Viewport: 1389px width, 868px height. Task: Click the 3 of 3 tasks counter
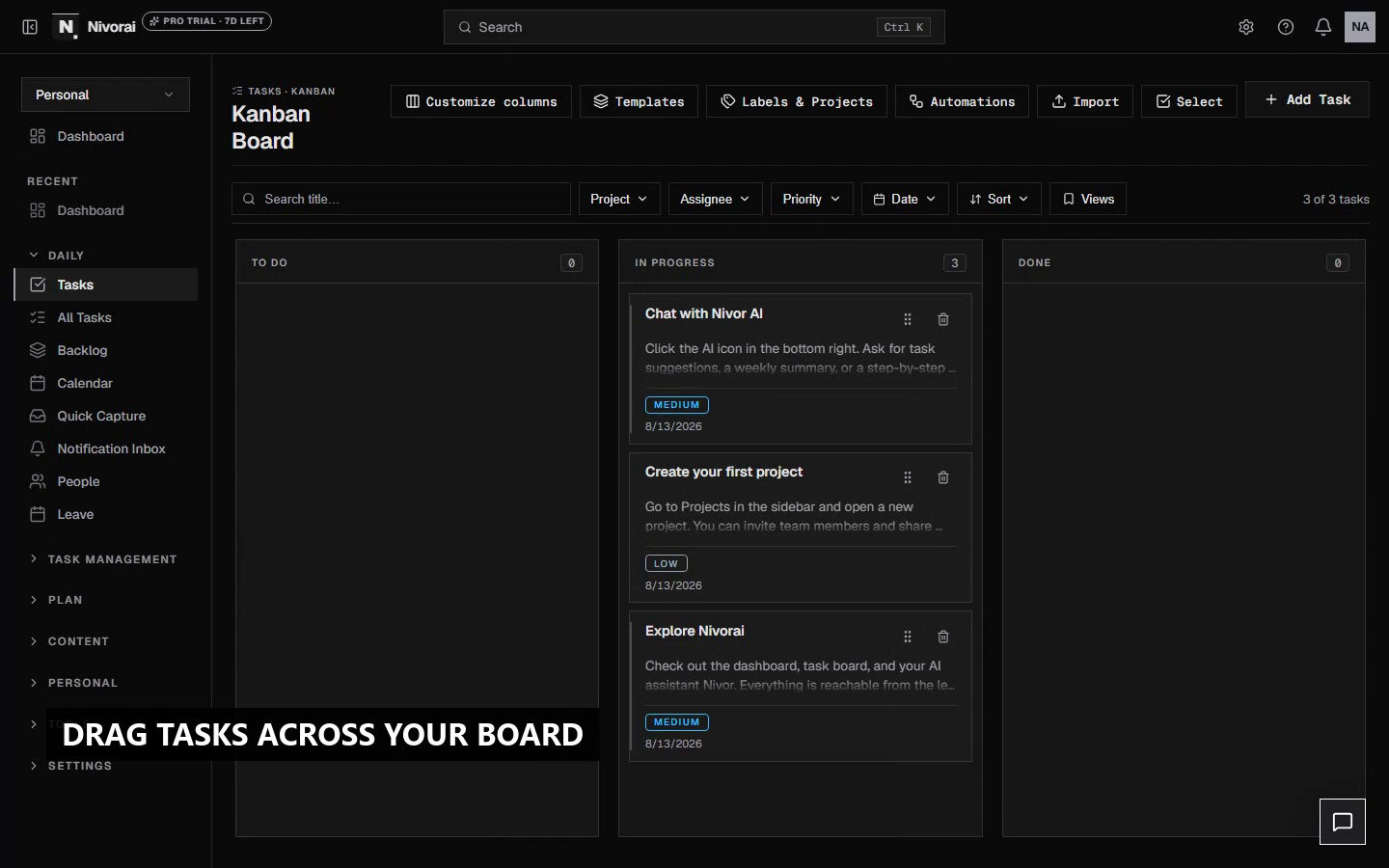coord(1336,199)
